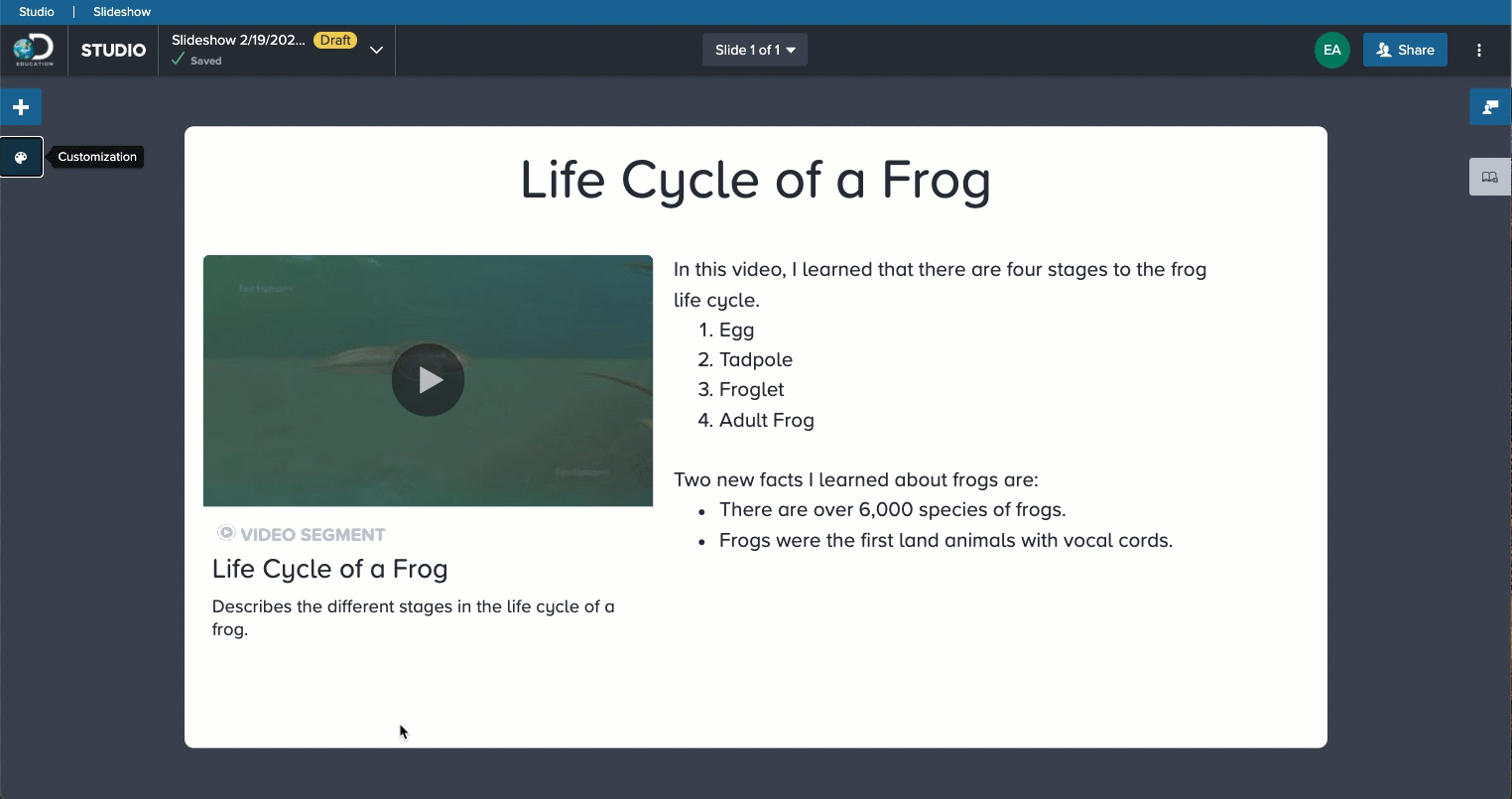Open the three-dot more options menu
This screenshot has height=799, width=1512.
[1478, 50]
